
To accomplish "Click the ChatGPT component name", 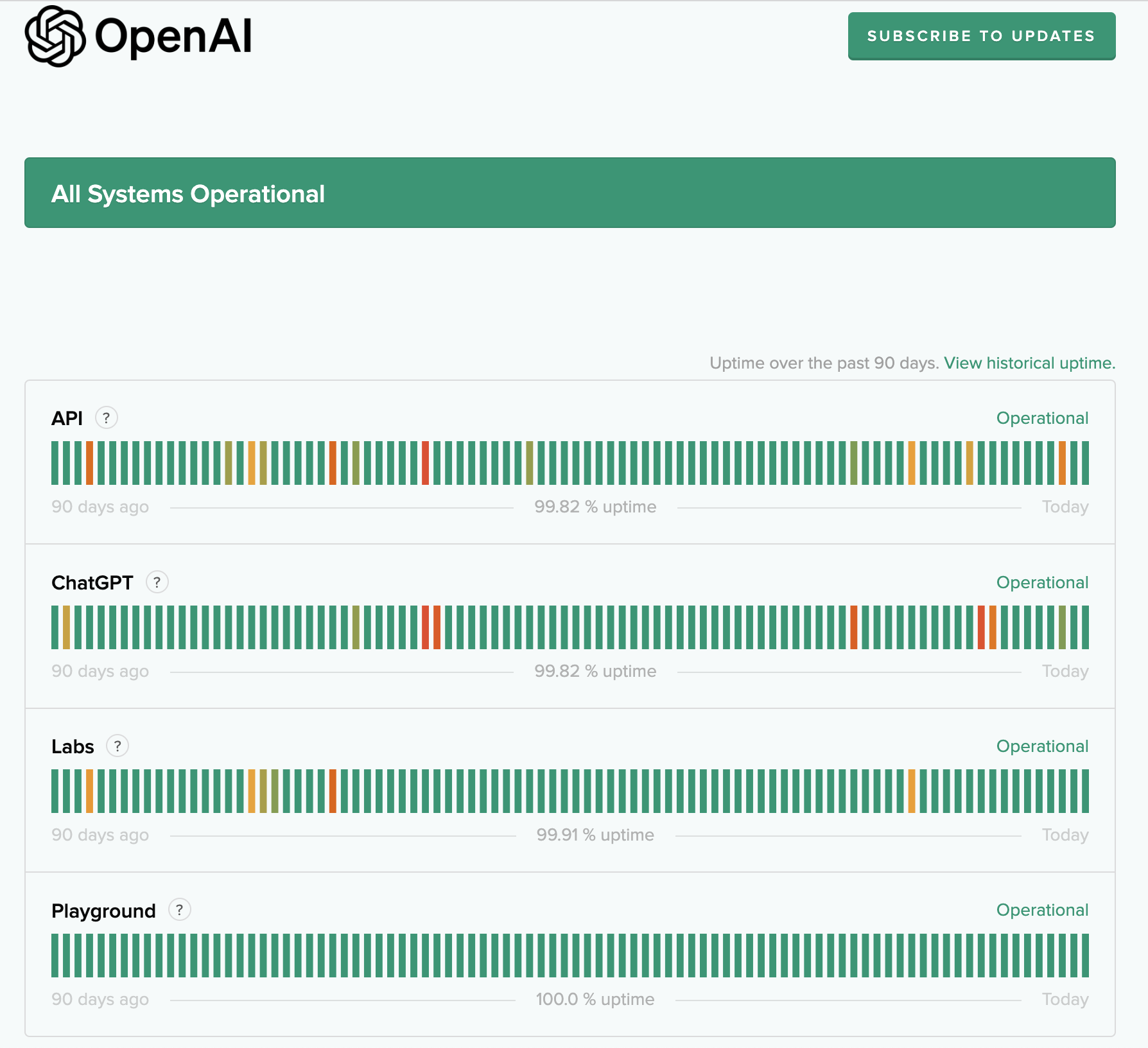I will pyautogui.click(x=92, y=582).
